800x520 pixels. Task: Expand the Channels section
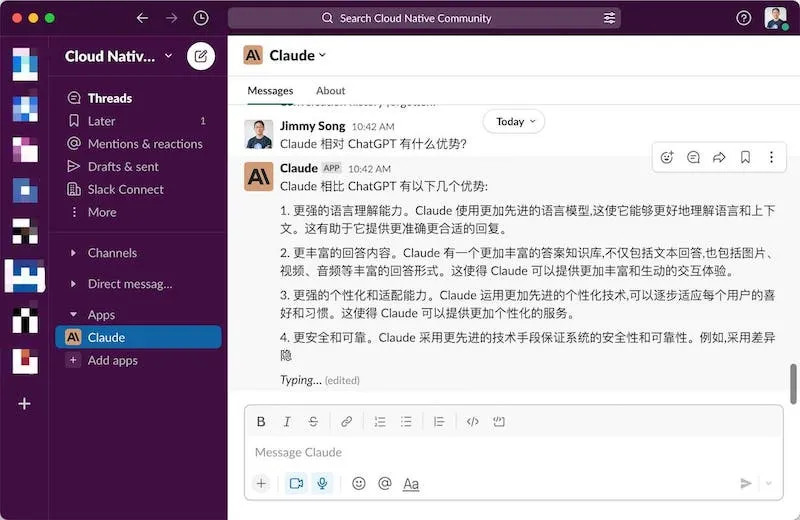point(73,253)
